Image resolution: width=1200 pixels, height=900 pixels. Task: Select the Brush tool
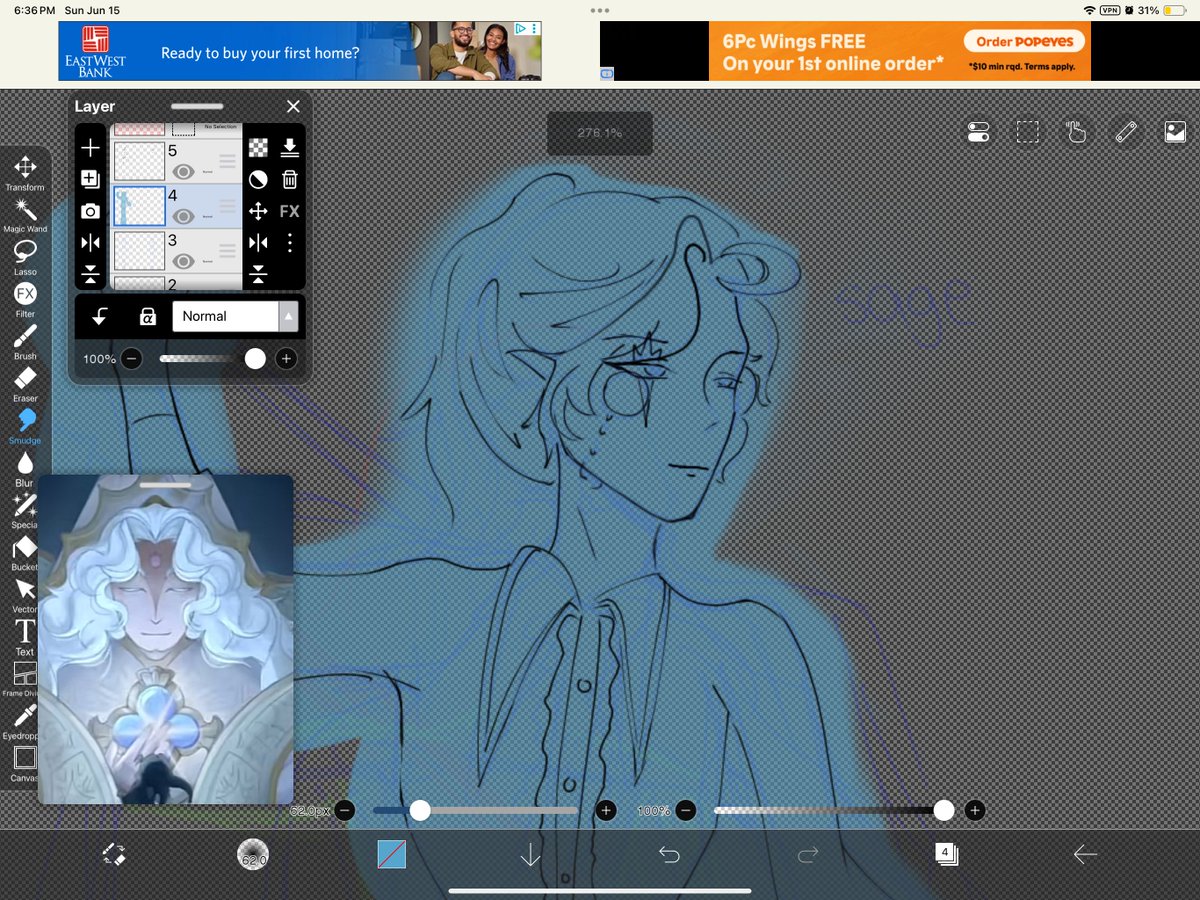click(25, 342)
